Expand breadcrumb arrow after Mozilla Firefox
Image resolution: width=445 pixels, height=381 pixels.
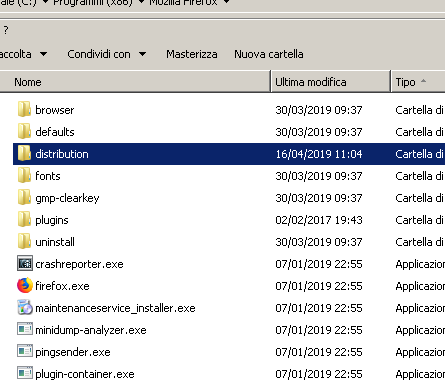pyautogui.click(x=226, y=3)
